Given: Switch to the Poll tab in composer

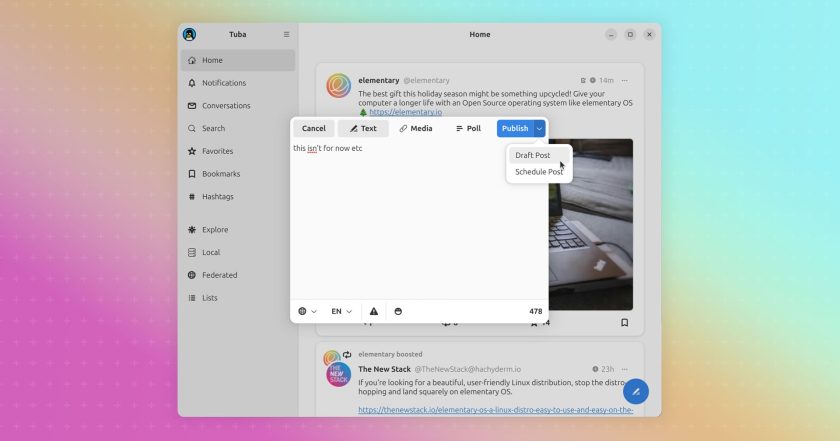Looking at the screenshot, I should [468, 129].
